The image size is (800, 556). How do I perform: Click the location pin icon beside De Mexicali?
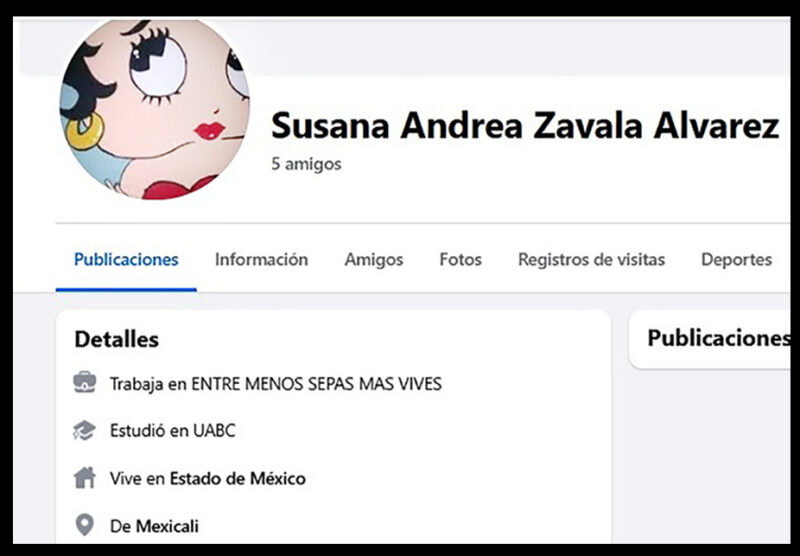point(85,525)
